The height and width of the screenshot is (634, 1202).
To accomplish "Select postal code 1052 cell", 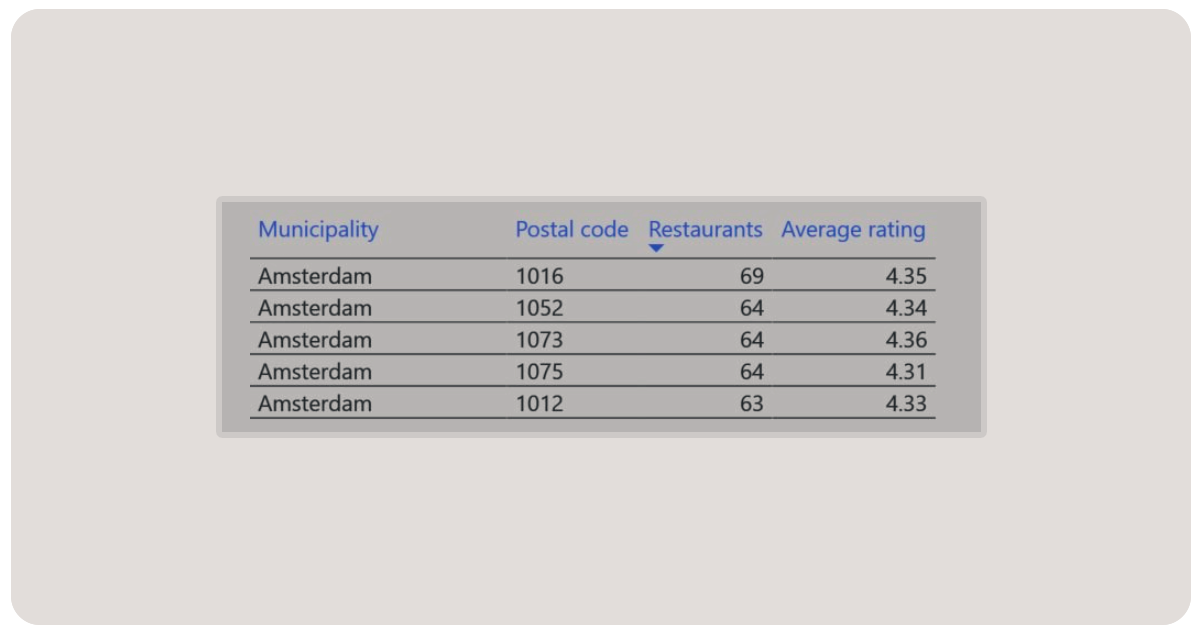I will [540, 308].
